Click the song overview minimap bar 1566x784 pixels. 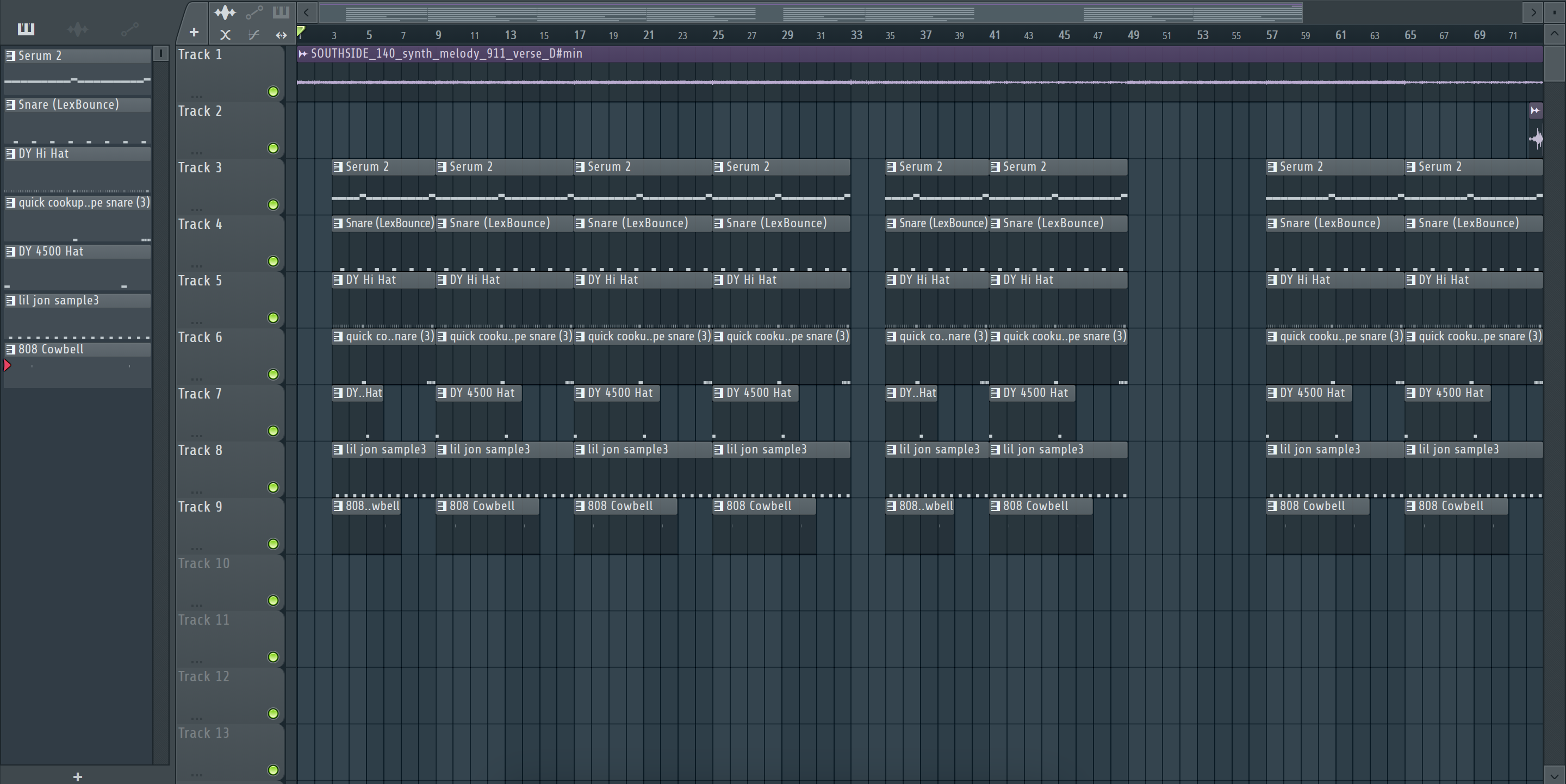[x=810, y=12]
